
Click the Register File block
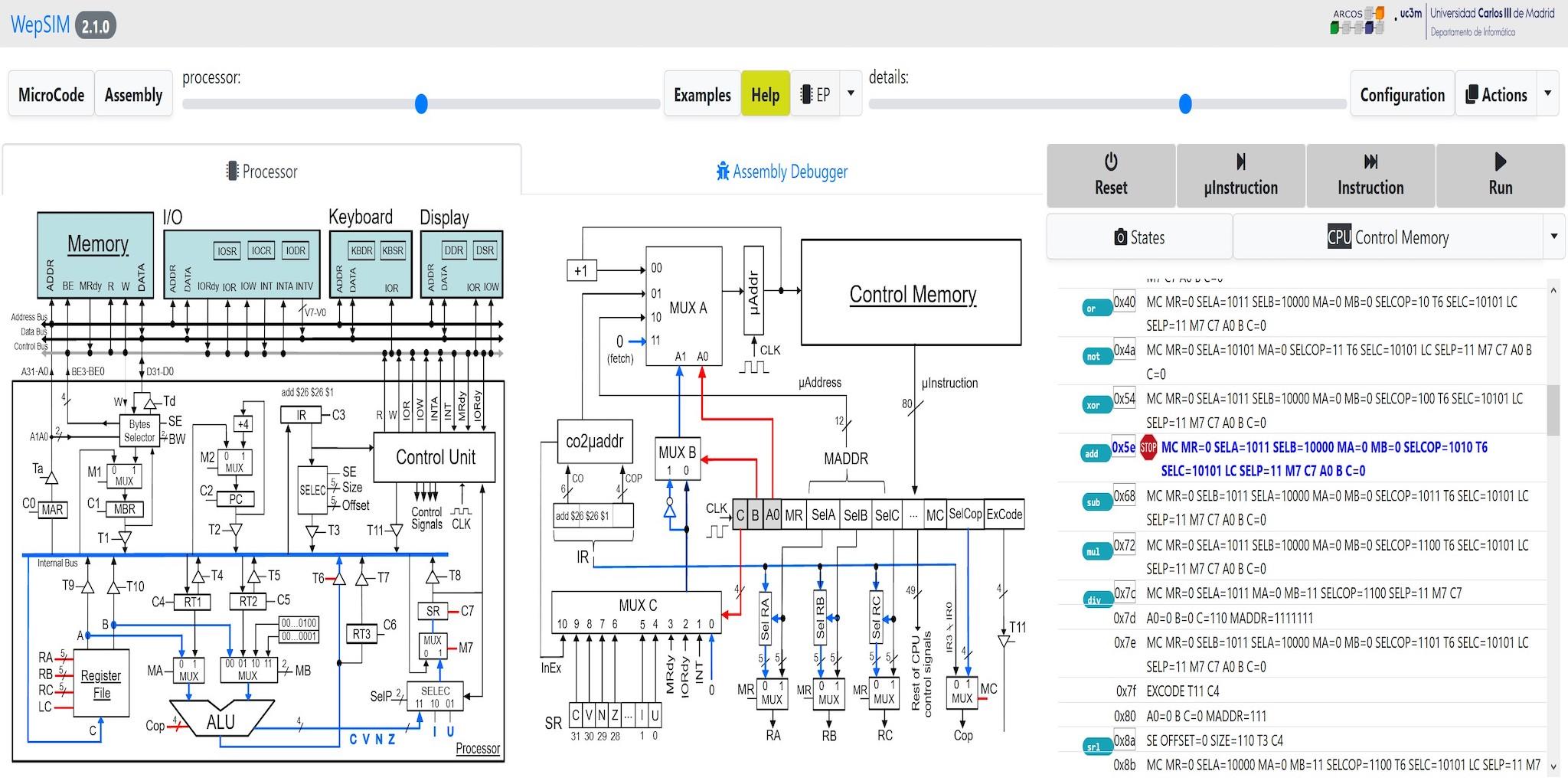[101, 684]
